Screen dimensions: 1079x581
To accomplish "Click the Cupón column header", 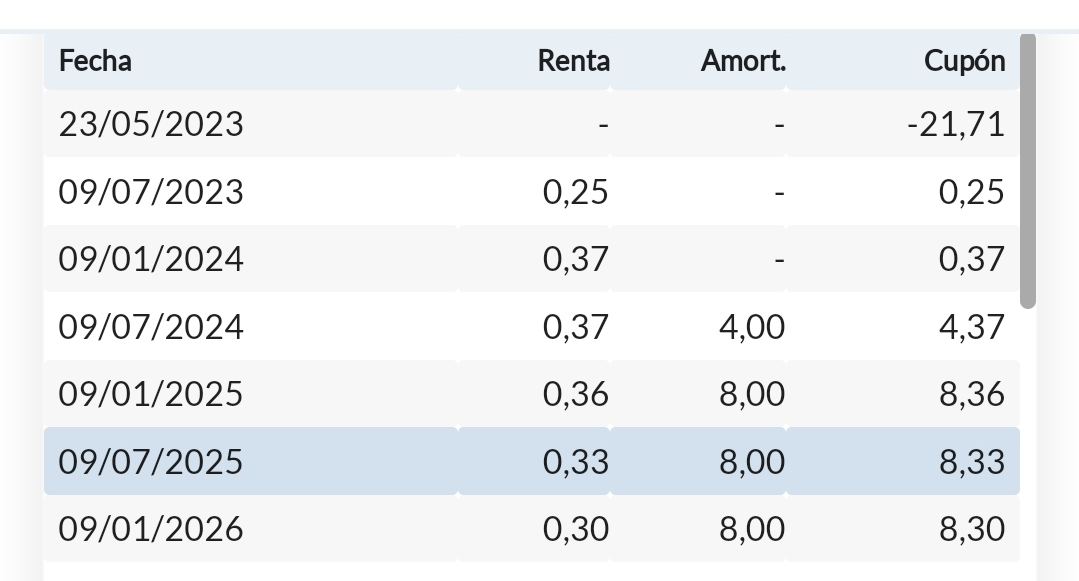I will [964, 61].
